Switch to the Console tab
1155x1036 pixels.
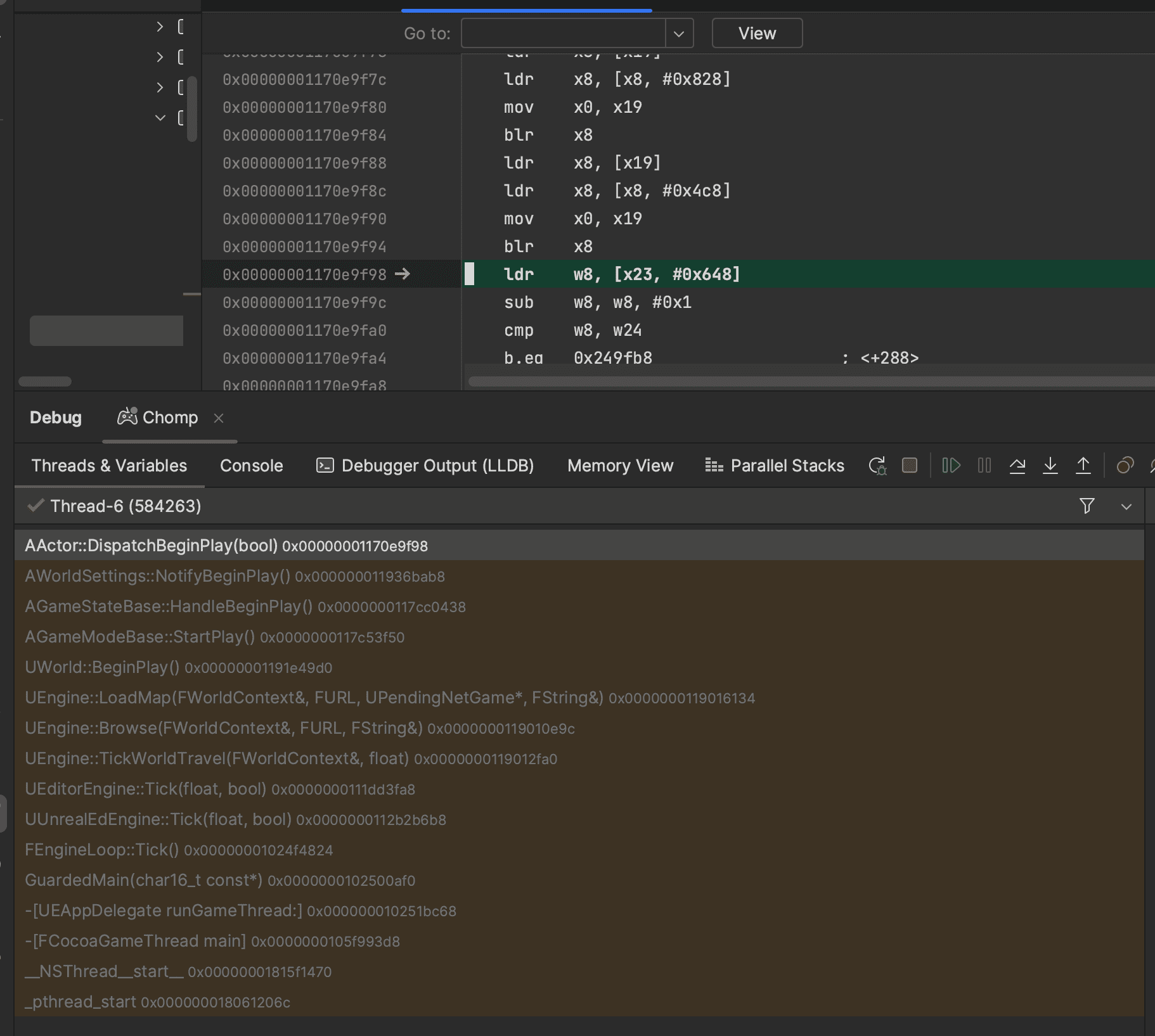251,466
